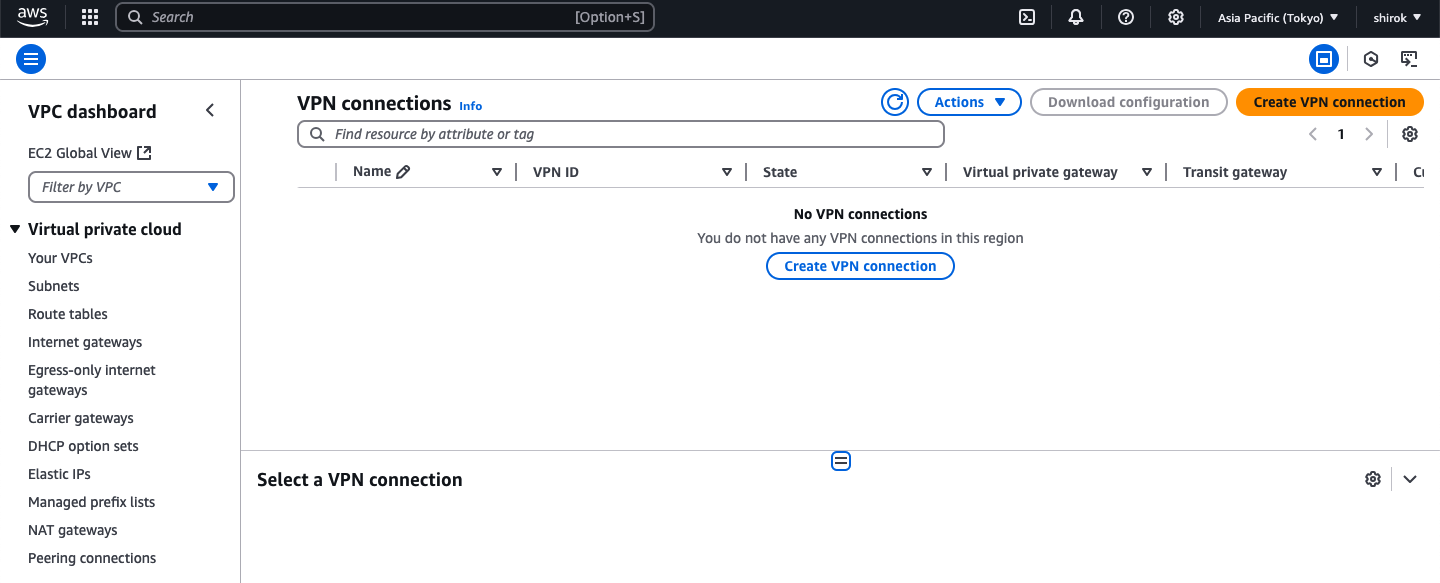Screen dimensions: 1440x583
Task: Open the services grid menu
Action: (90, 17)
